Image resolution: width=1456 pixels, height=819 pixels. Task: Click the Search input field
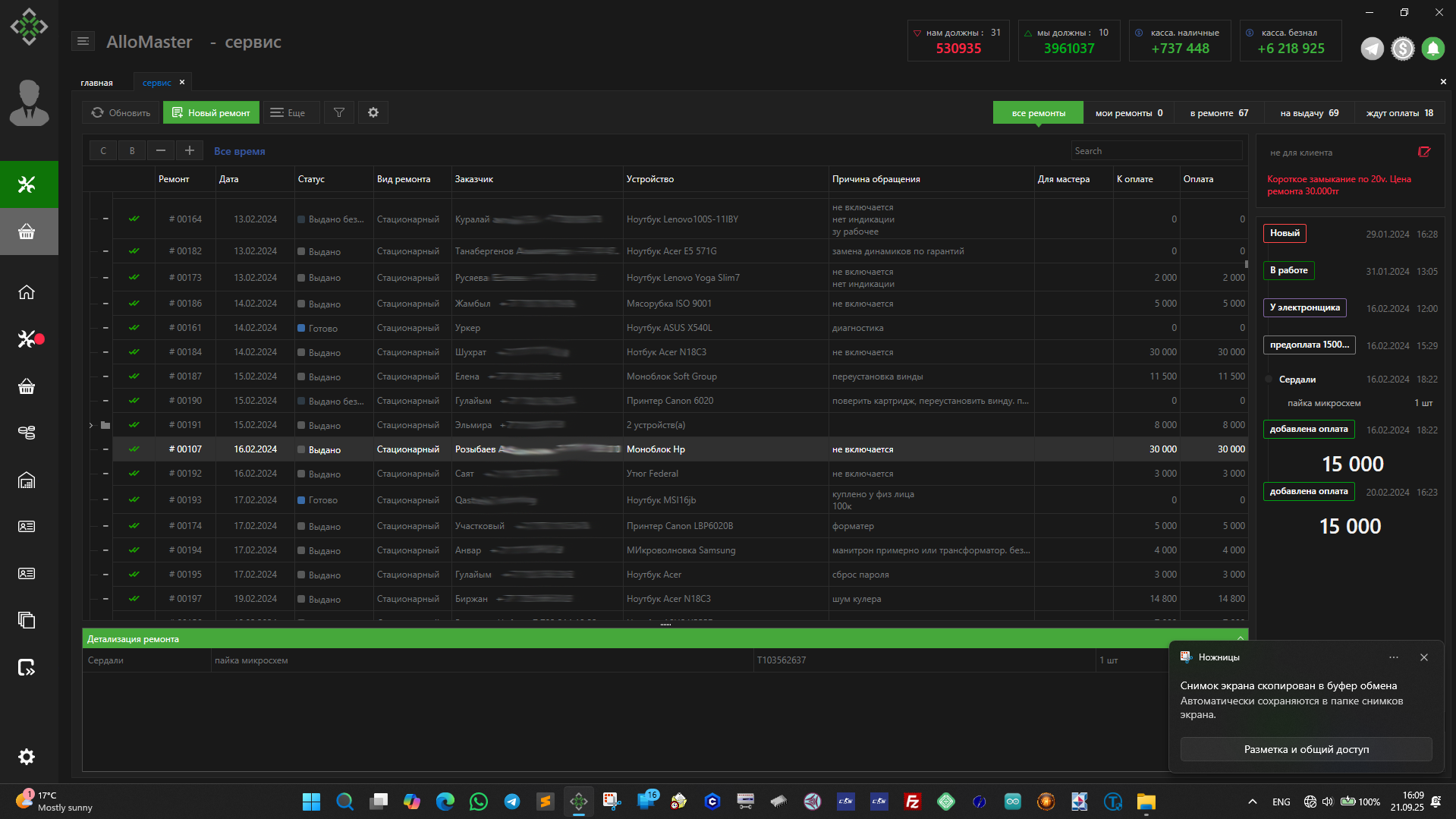click(1156, 151)
